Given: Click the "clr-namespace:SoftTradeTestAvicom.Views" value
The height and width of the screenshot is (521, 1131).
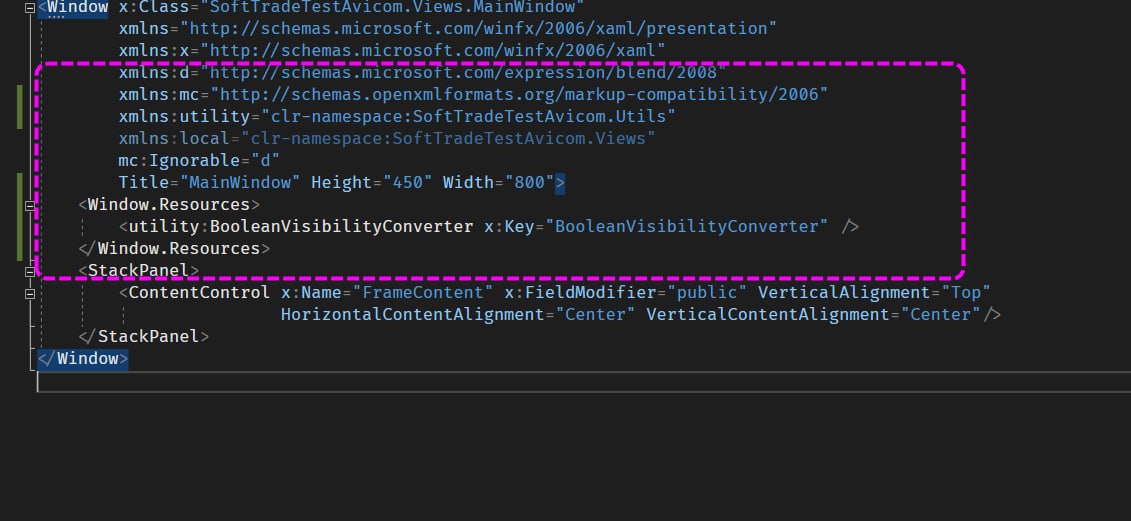Looking at the screenshot, I should [448, 138].
